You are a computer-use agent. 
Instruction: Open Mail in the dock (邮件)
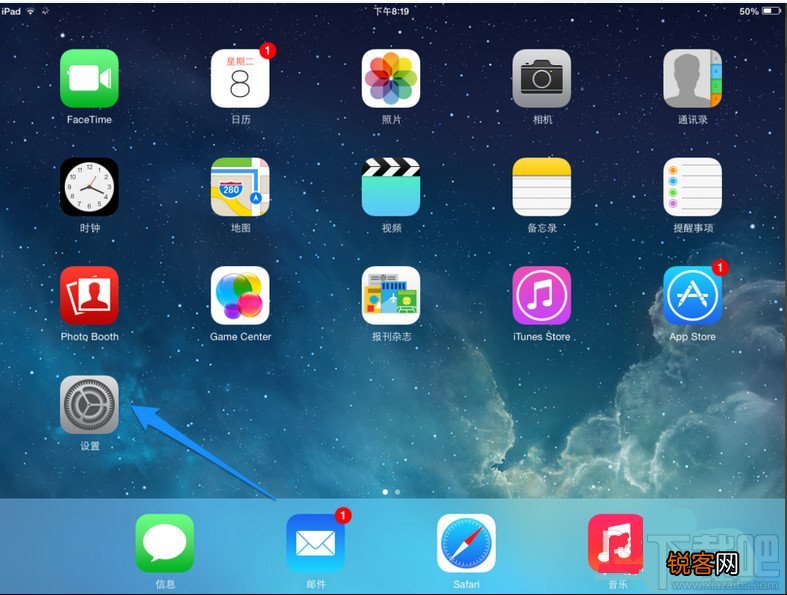(315, 543)
